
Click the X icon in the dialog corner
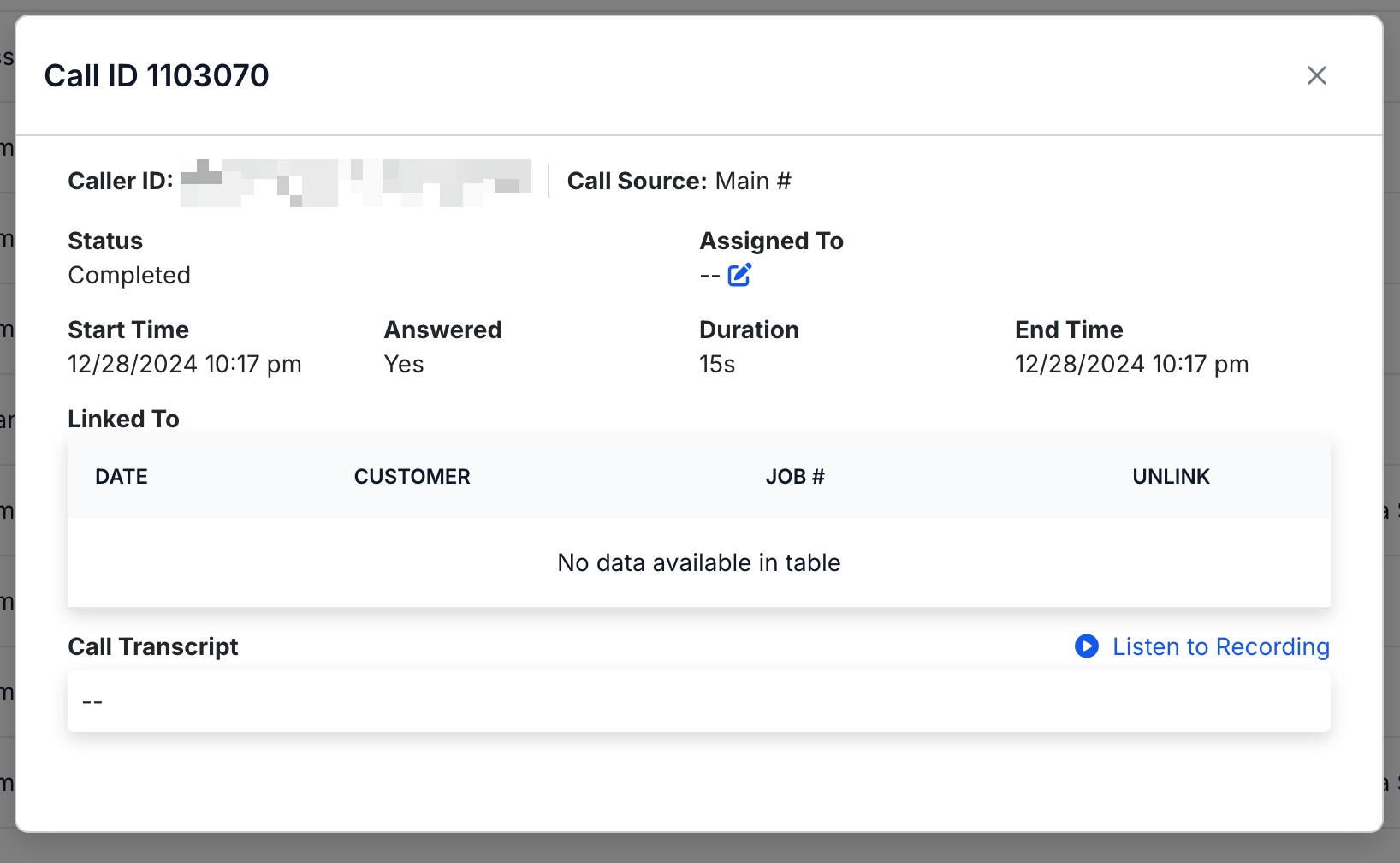[x=1316, y=75]
